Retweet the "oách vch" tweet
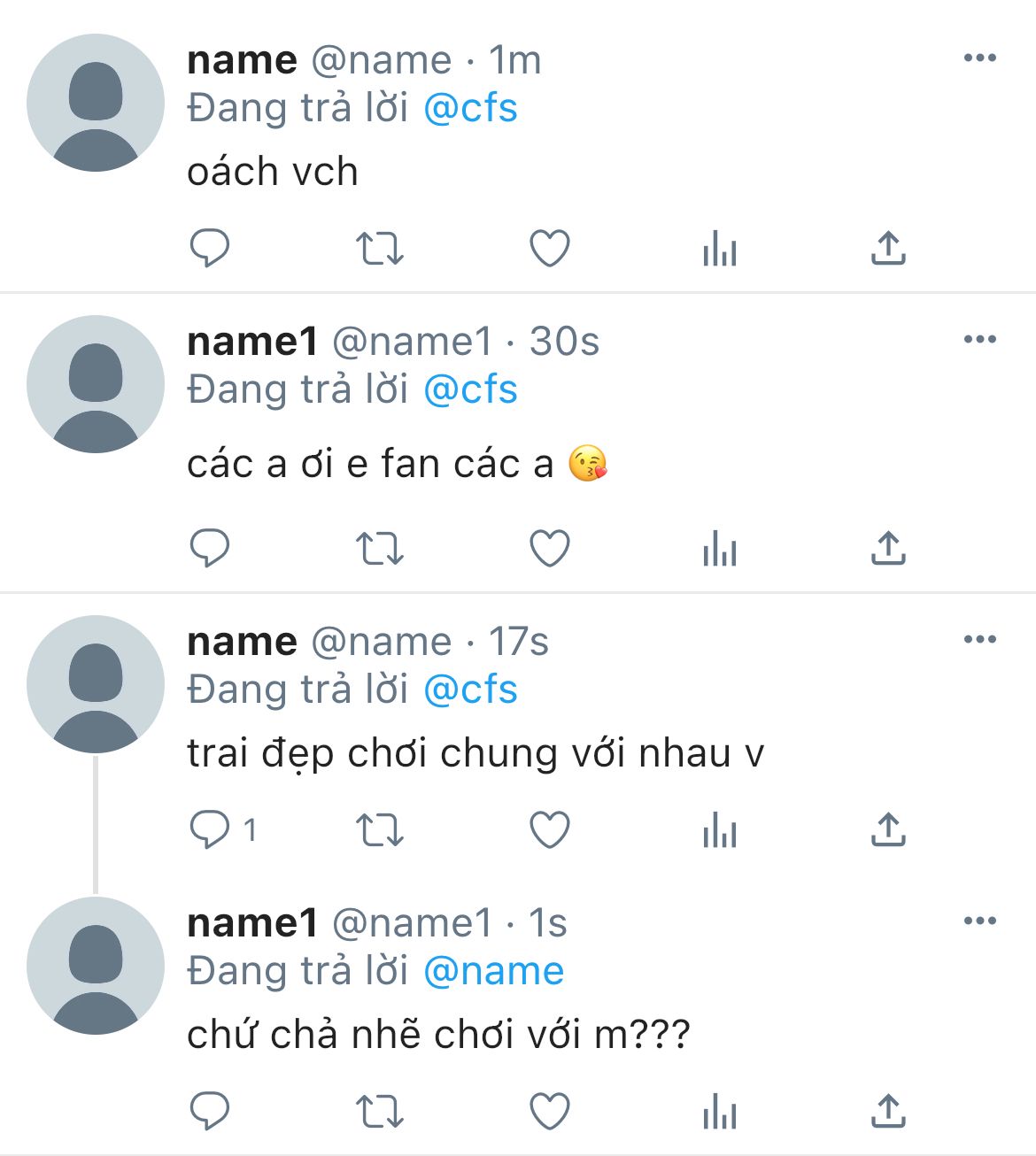This screenshot has width=1036, height=1156. [x=379, y=249]
